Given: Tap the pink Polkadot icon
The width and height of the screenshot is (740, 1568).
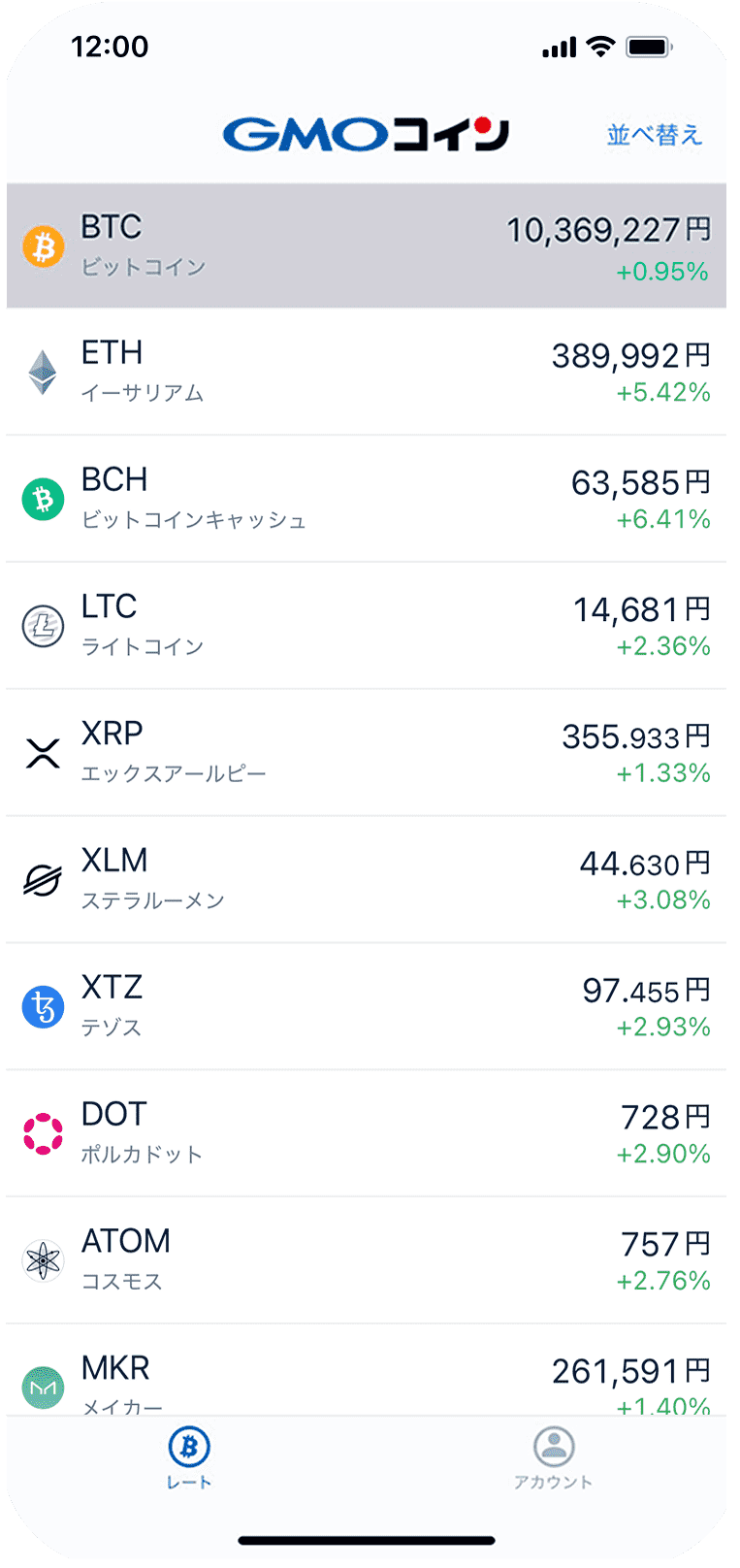Looking at the screenshot, I should click(x=44, y=1133).
